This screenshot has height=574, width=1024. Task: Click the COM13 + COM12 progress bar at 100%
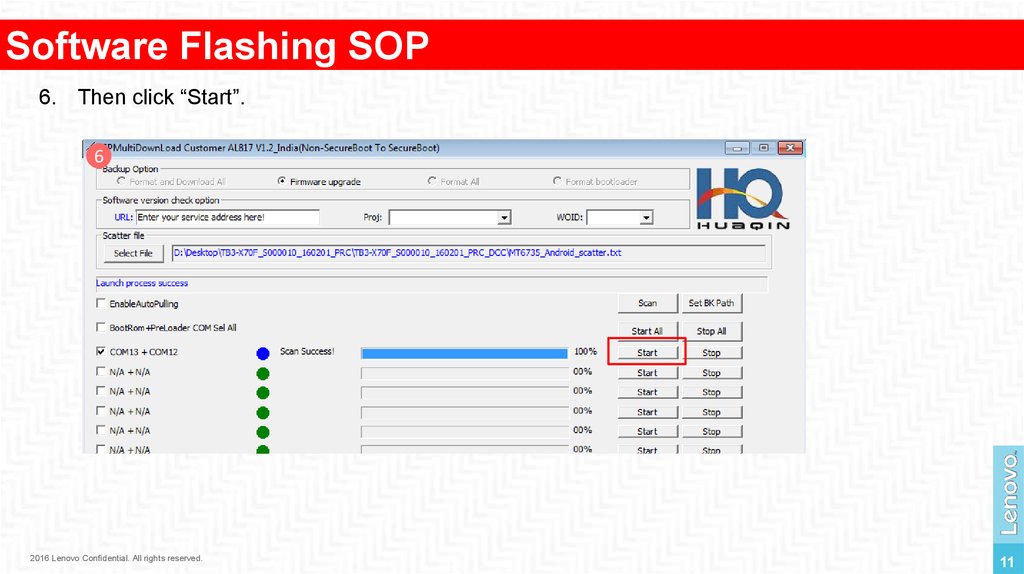[464, 353]
